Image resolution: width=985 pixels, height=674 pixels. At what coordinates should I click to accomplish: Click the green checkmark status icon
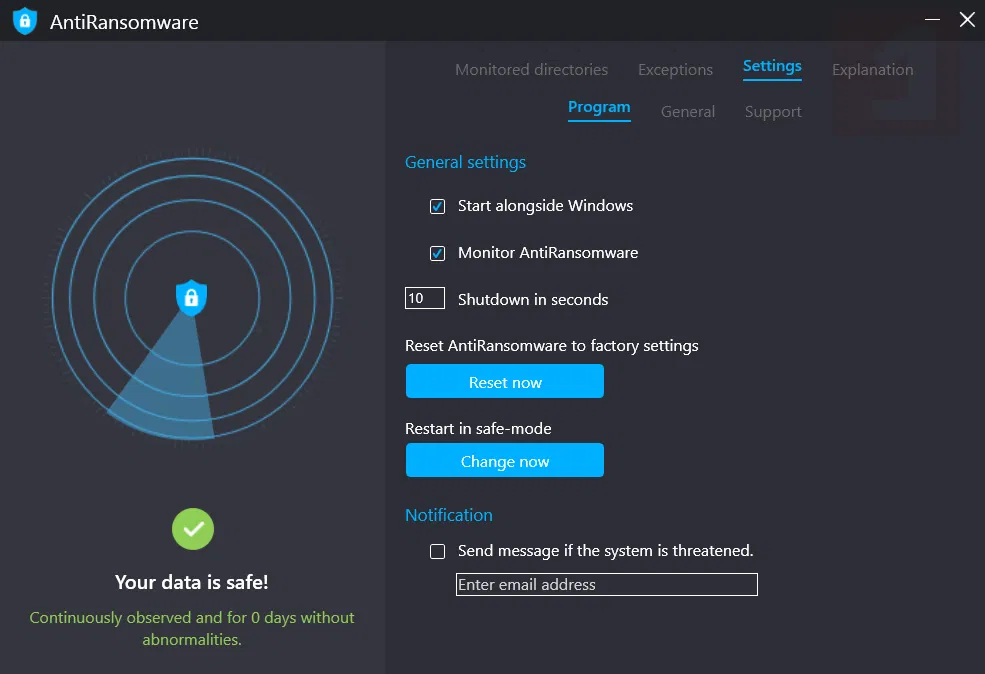click(x=193, y=528)
